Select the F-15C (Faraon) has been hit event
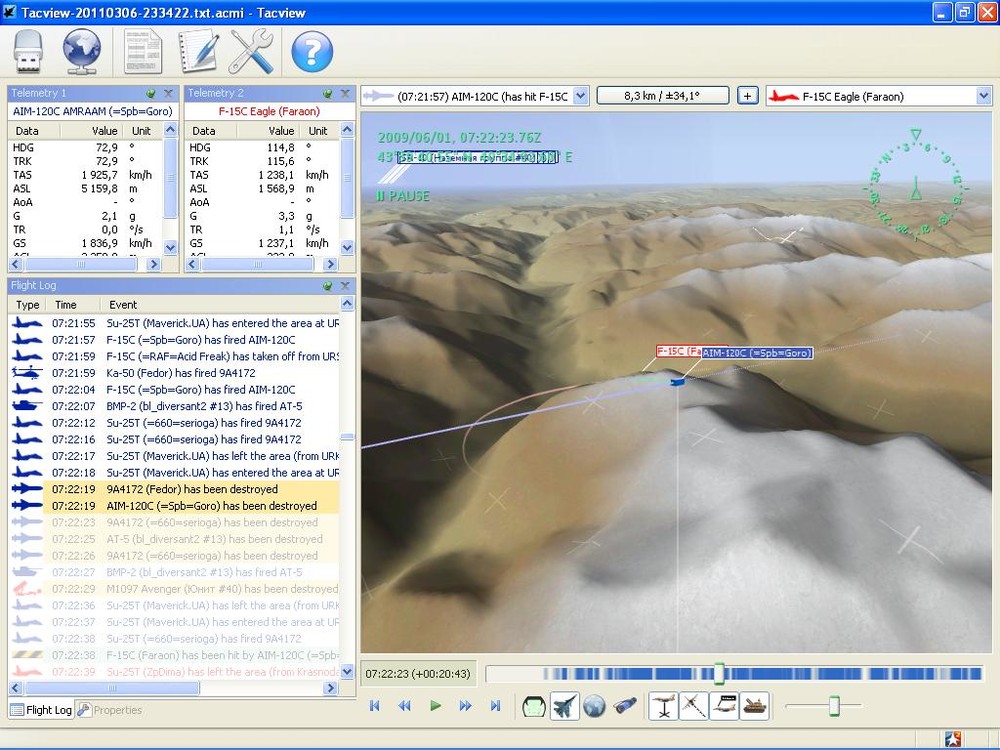This screenshot has height=750, width=1000. coord(173,655)
